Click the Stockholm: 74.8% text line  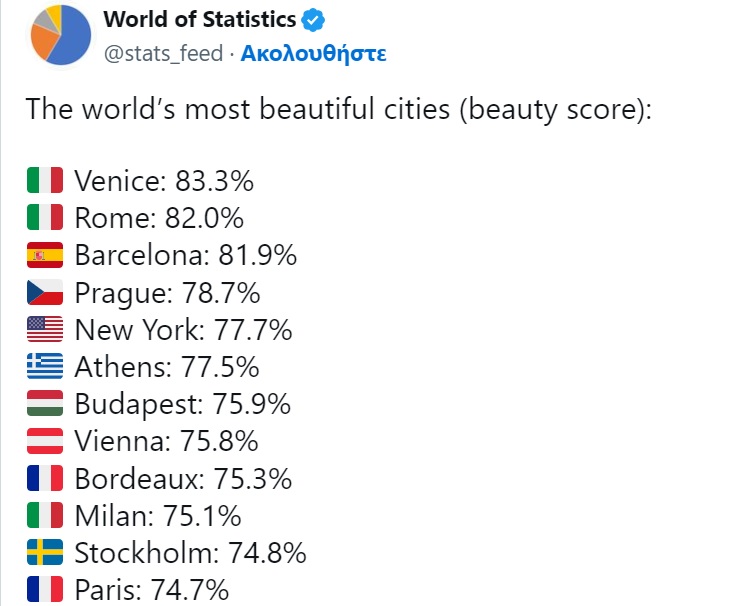190,553
